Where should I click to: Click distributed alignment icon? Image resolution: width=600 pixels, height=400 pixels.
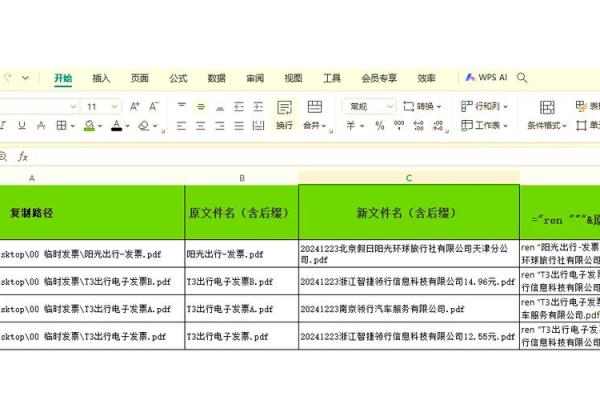[258, 125]
